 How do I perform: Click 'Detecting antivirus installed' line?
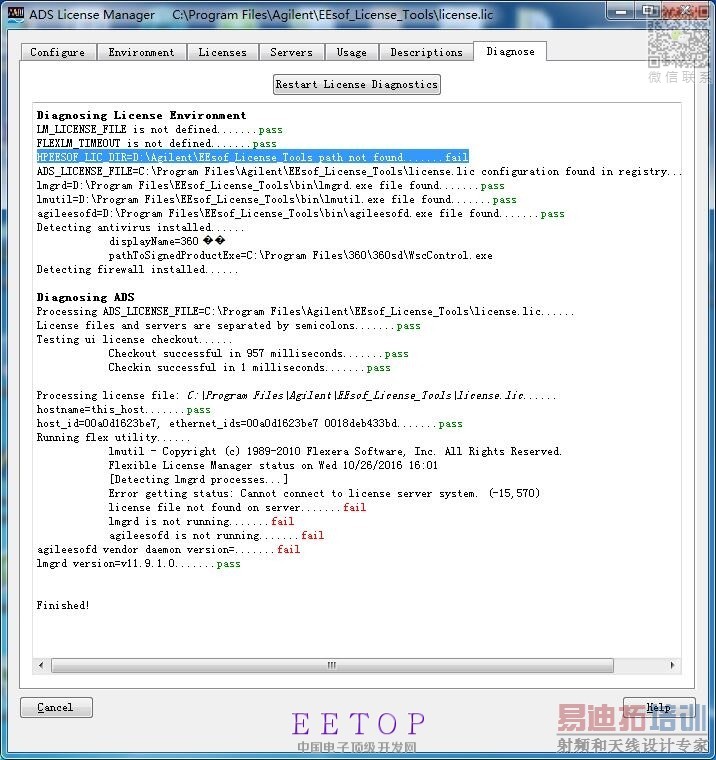141,227
